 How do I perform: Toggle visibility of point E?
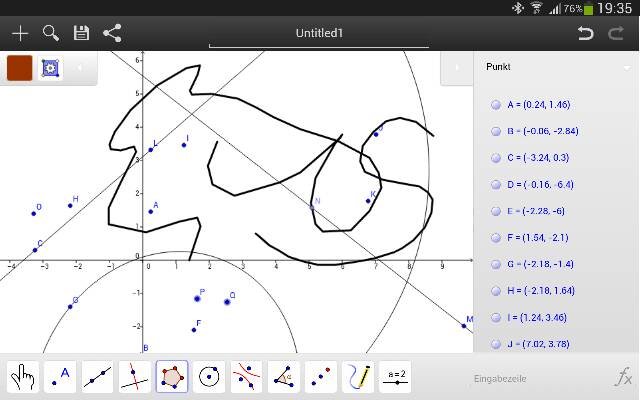[496, 211]
